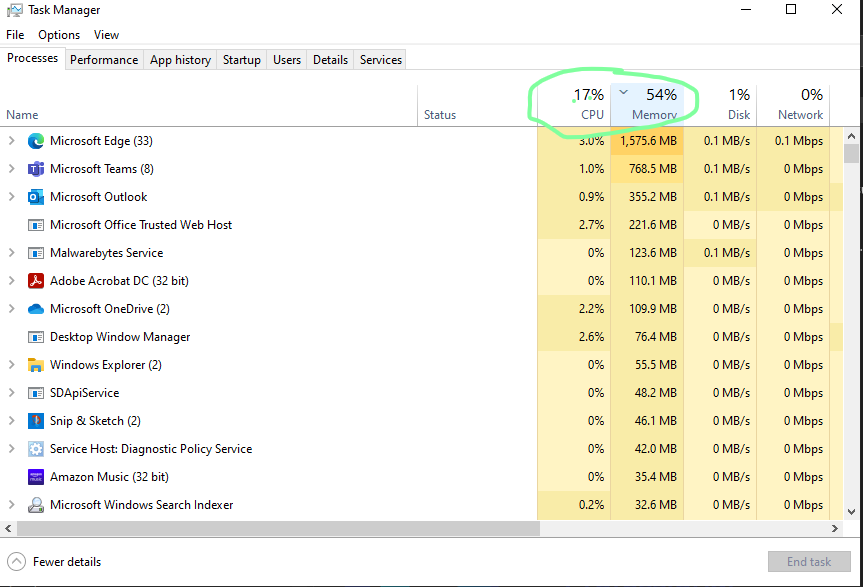
Task: Click the Microsoft Outlook process icon
Action: [x=36, y=197]
